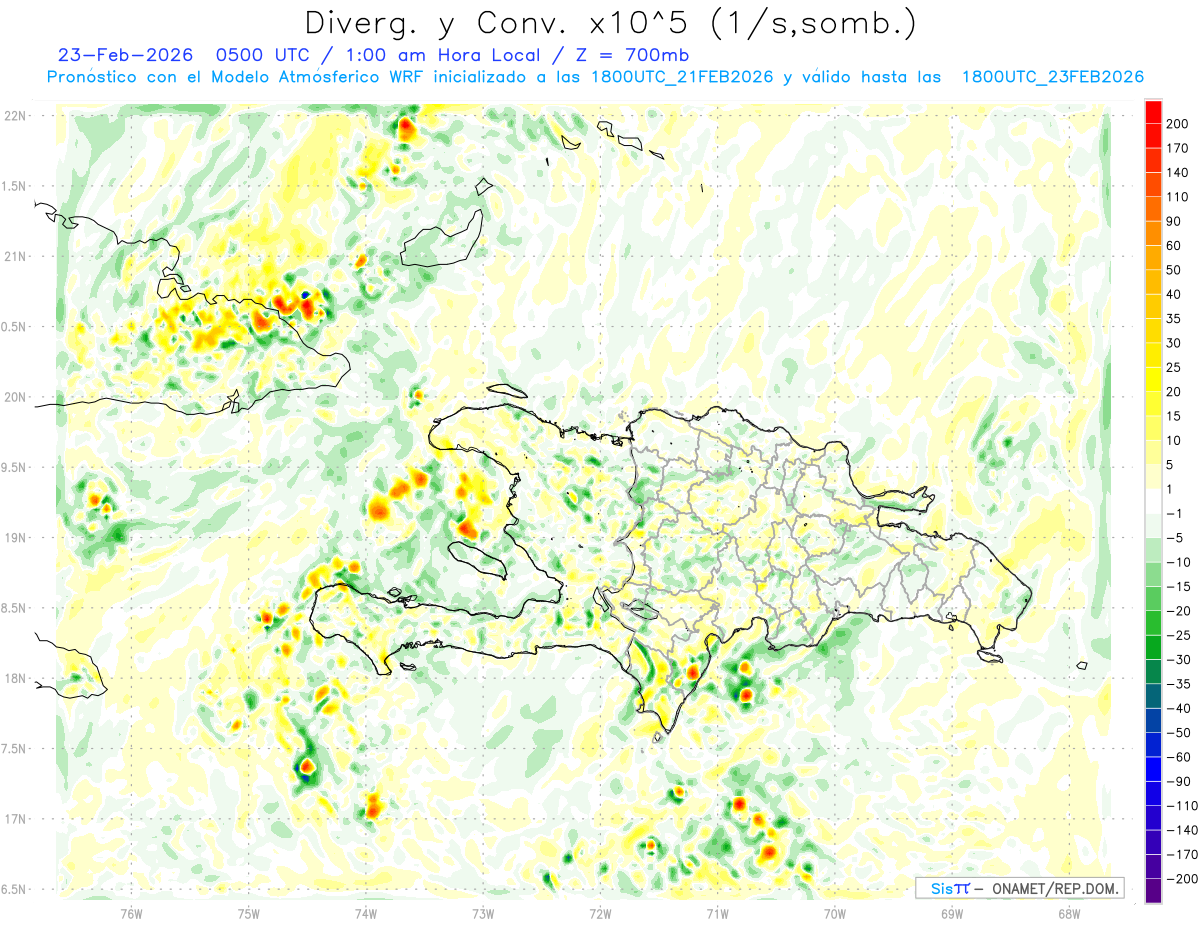Click the colorbar value '200' at the top
The width and height of the screenshot is (1200, 927).
pos(1178,123)
